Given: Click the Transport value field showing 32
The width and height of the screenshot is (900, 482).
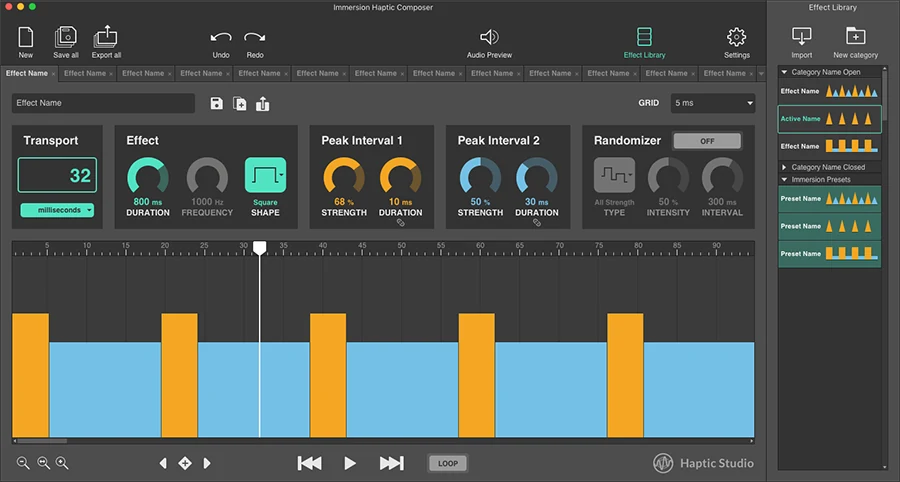Looking at the screenshot, I should 57,175.
